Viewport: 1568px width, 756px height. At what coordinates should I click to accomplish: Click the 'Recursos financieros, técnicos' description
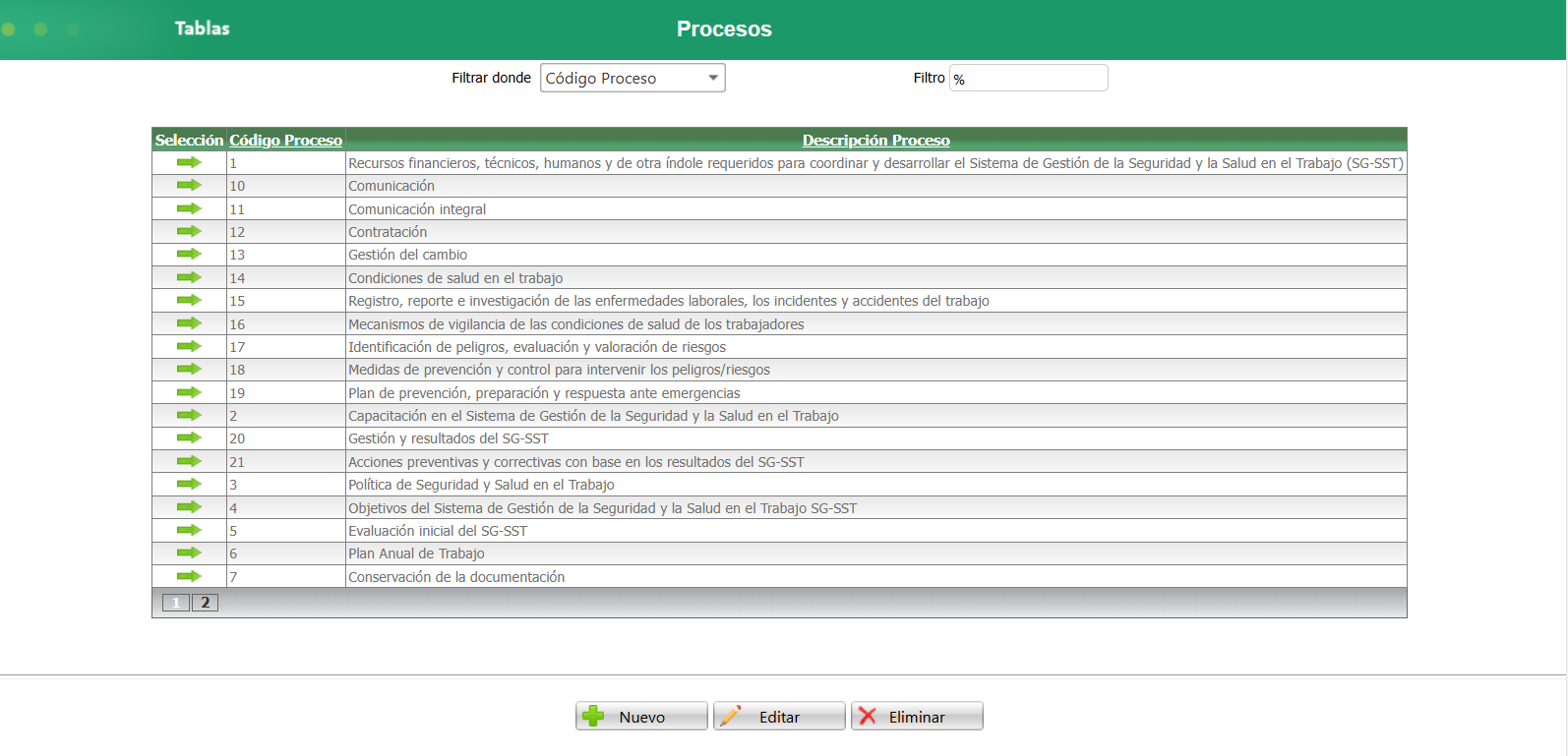click(875, 163)
